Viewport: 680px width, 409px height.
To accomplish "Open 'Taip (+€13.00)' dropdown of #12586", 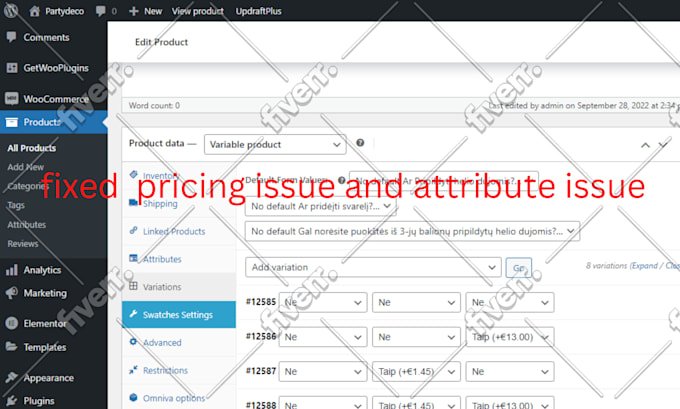I will tap(510, 337).
